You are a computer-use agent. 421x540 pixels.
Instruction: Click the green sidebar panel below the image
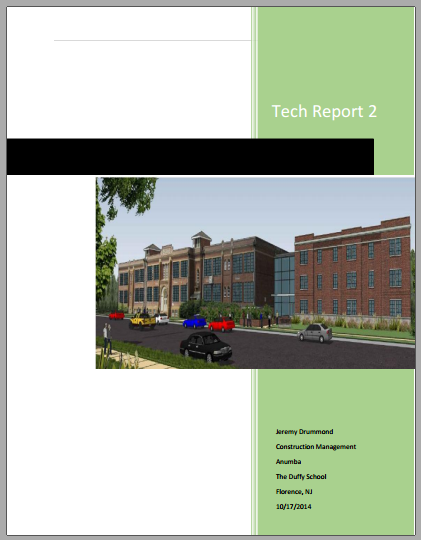[336, 452]
